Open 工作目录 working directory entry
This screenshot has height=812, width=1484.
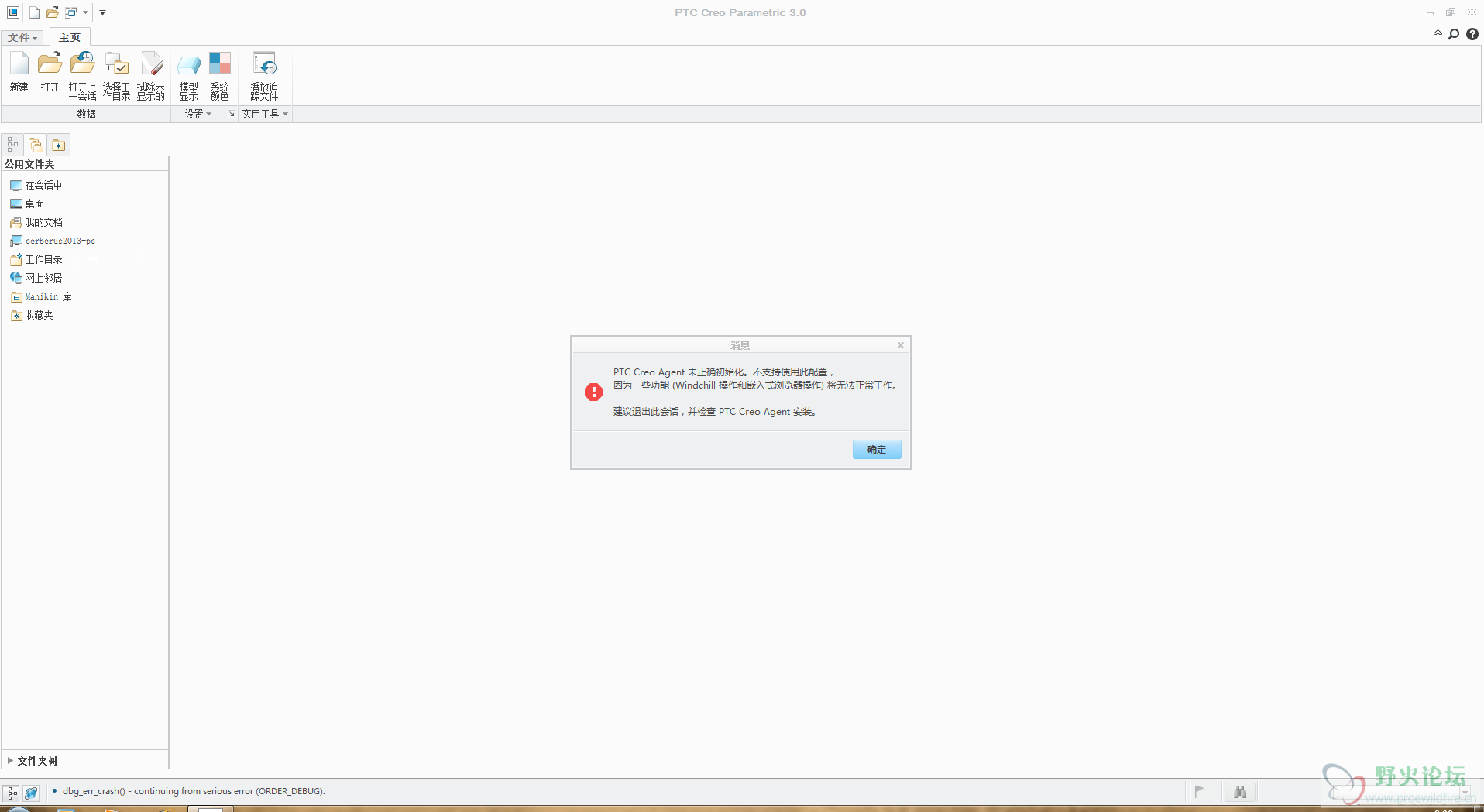(36, 259)
